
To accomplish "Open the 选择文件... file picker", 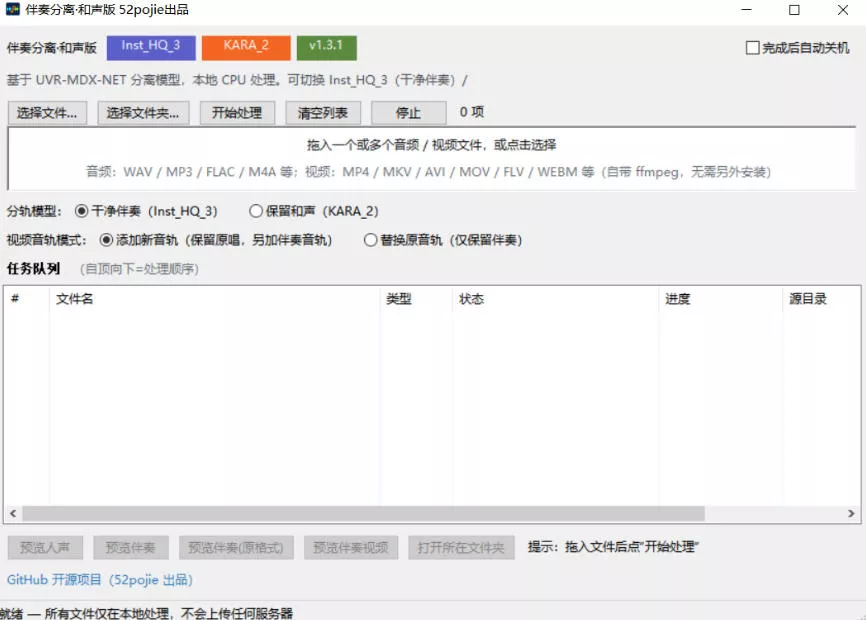I will [x=47, y=113].
